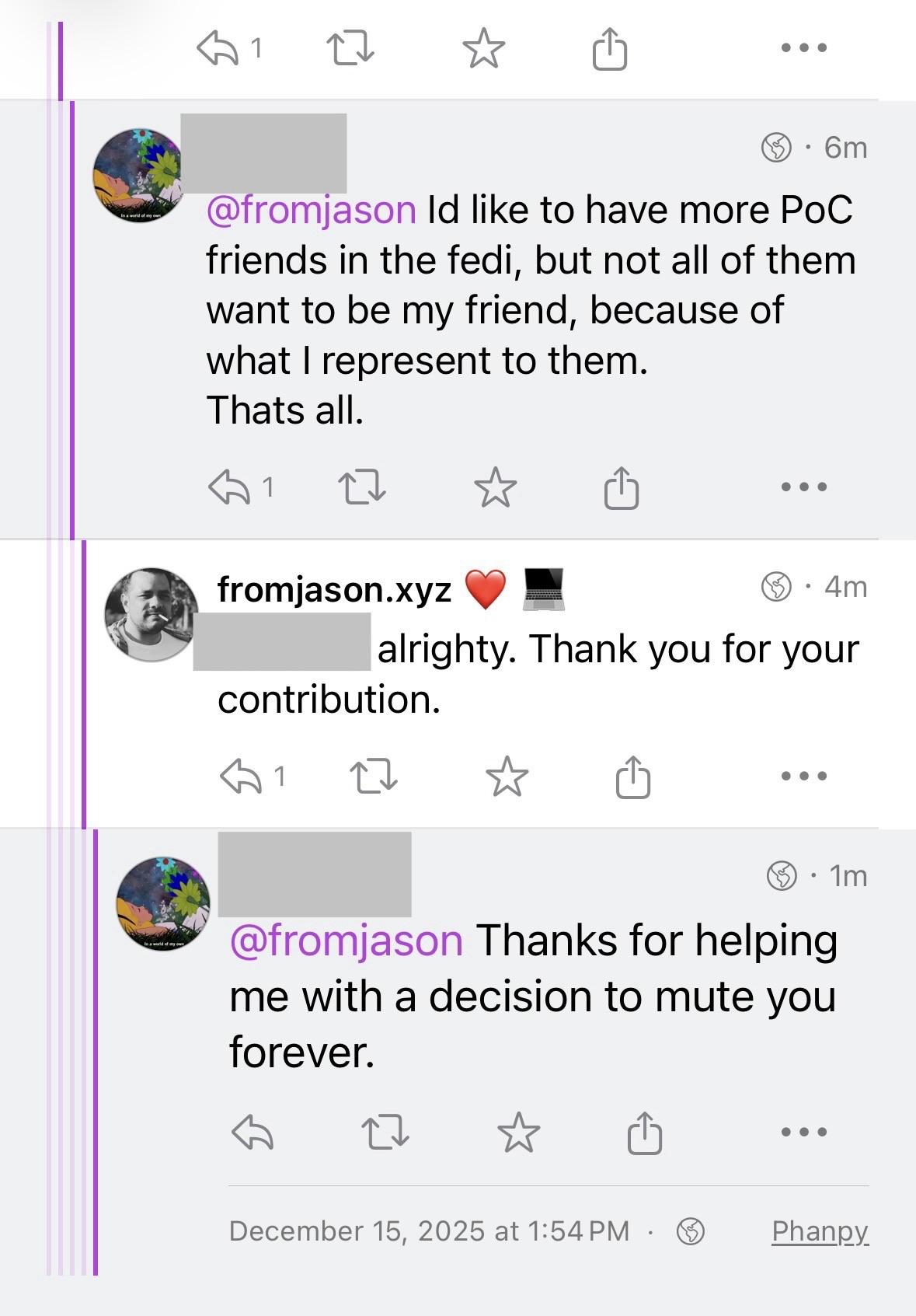Reply to the 'mute you forever' post
Screen dimensions: 916x1316
253,1132
